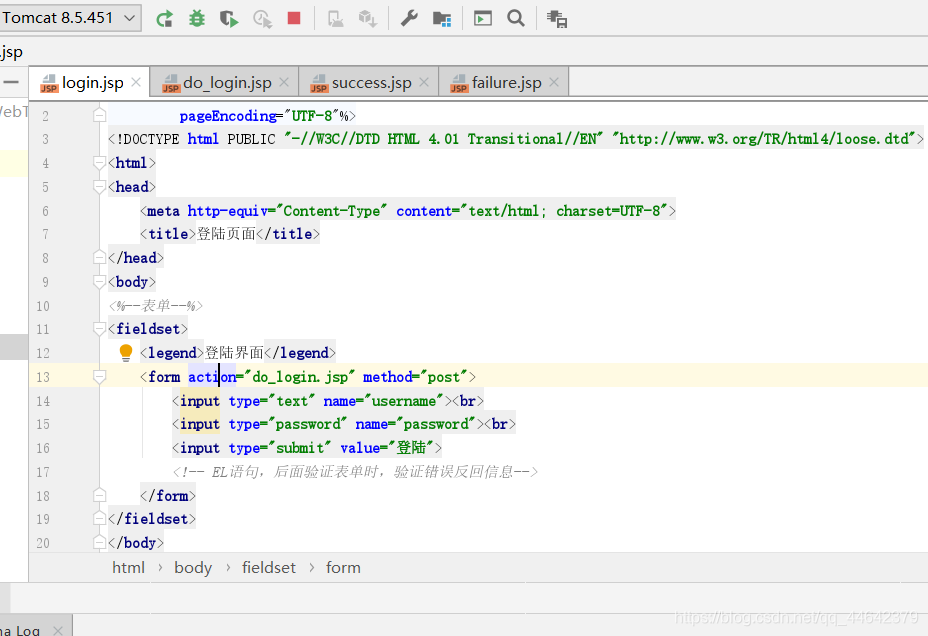Close the bottom Log tool tab
928x636 pixels.
(x=58, y=631)
